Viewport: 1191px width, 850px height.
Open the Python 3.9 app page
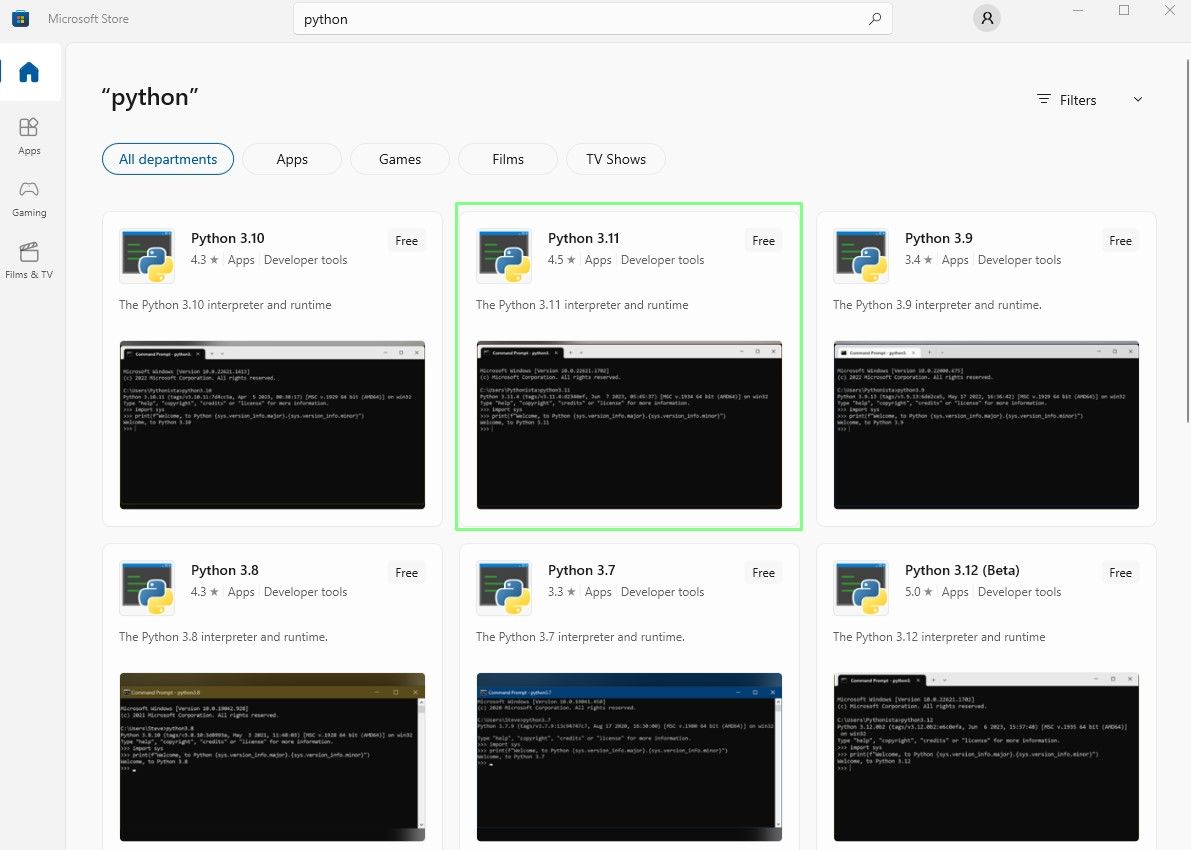tap(938, 238)
